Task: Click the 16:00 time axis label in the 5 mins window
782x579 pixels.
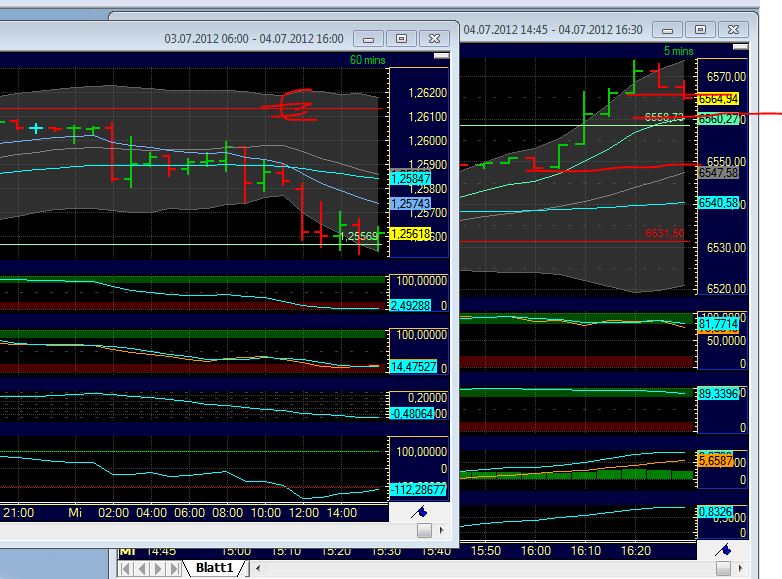Action: [x=536, y=551]
